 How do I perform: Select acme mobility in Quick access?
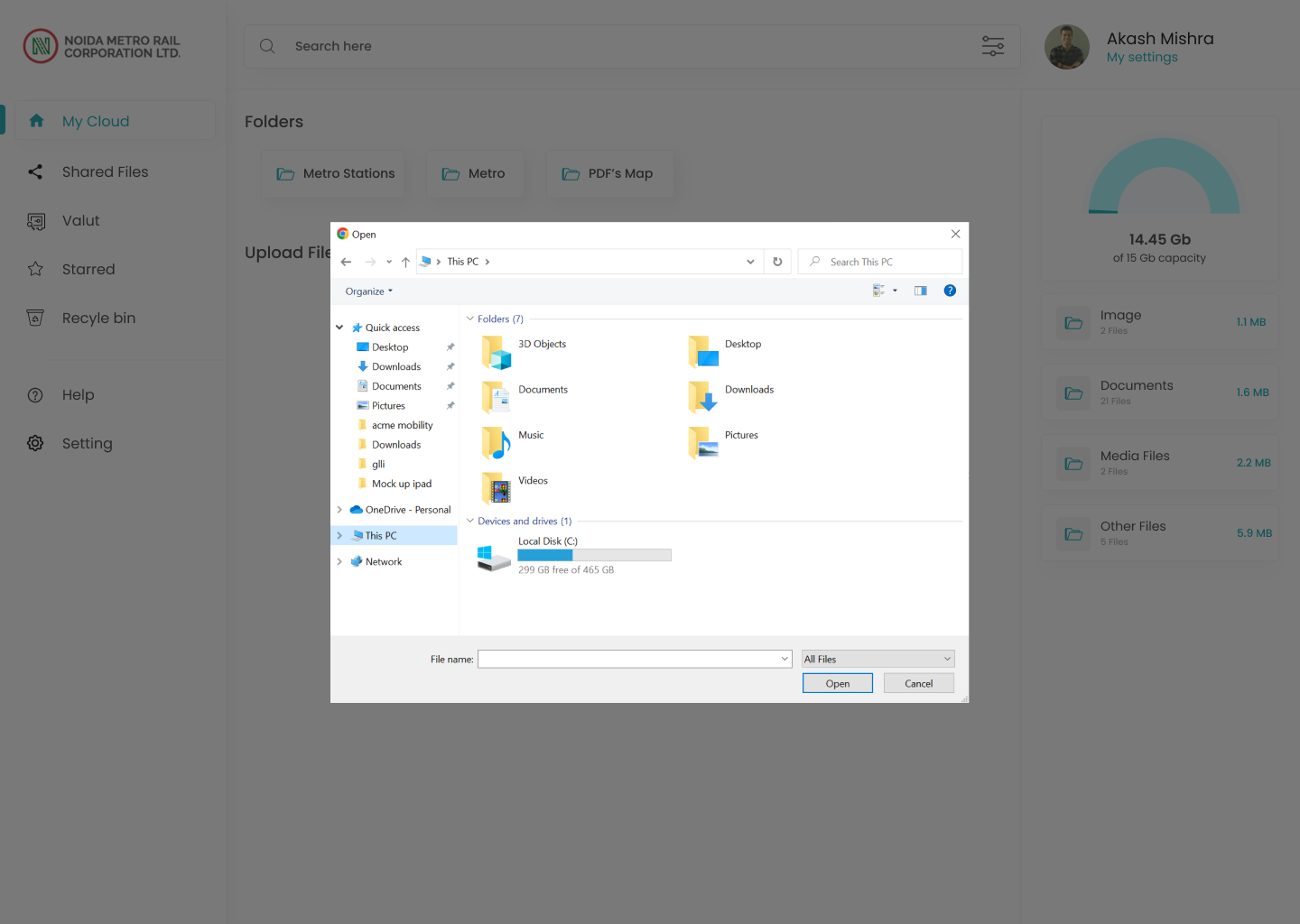tap(402, 425)
